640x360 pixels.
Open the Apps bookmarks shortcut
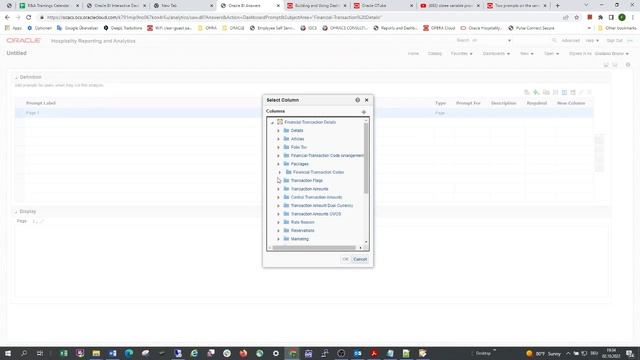[x=13, y=28]
